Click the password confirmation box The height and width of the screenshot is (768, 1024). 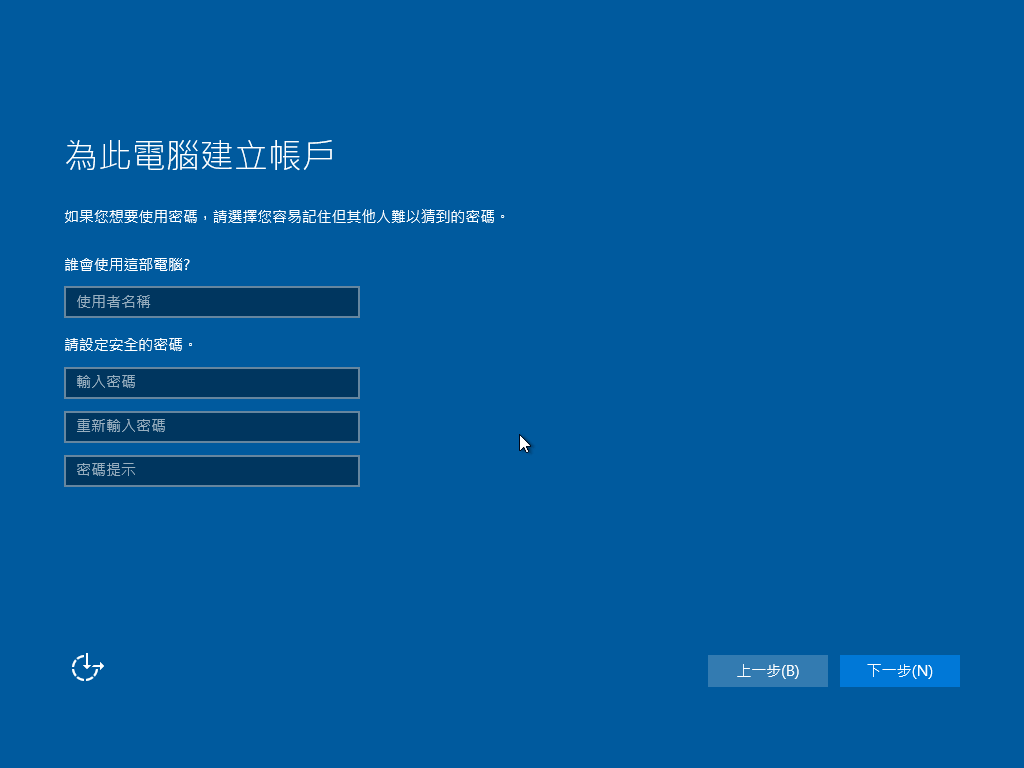click(211, 427)
